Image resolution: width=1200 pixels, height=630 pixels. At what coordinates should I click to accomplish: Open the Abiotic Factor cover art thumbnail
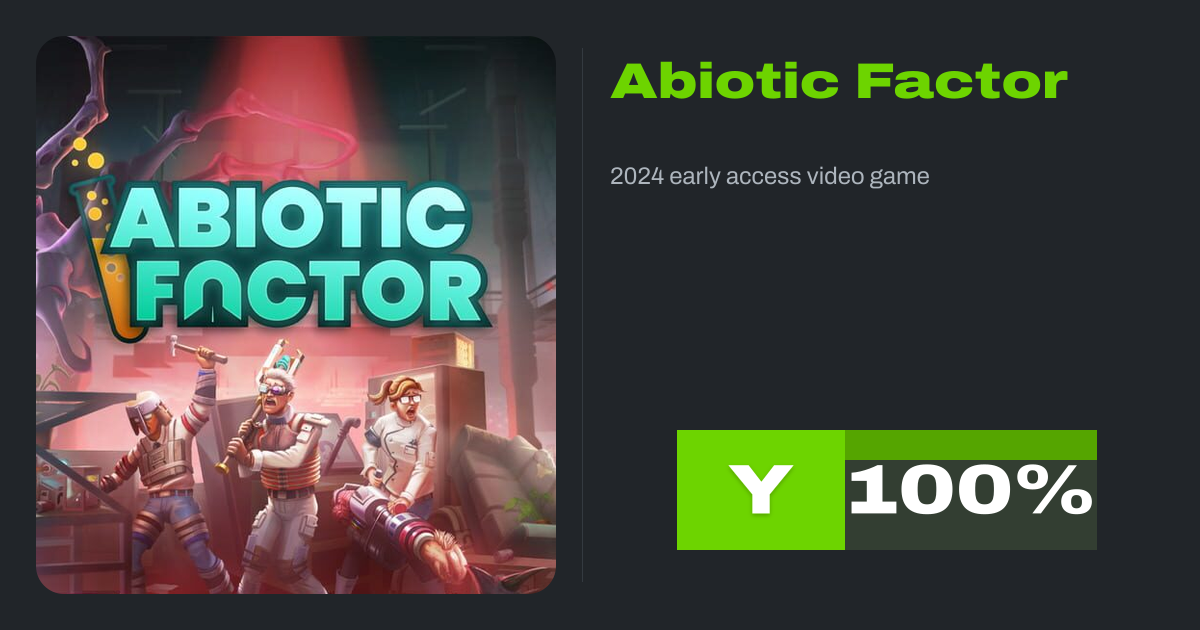(296, 315)
